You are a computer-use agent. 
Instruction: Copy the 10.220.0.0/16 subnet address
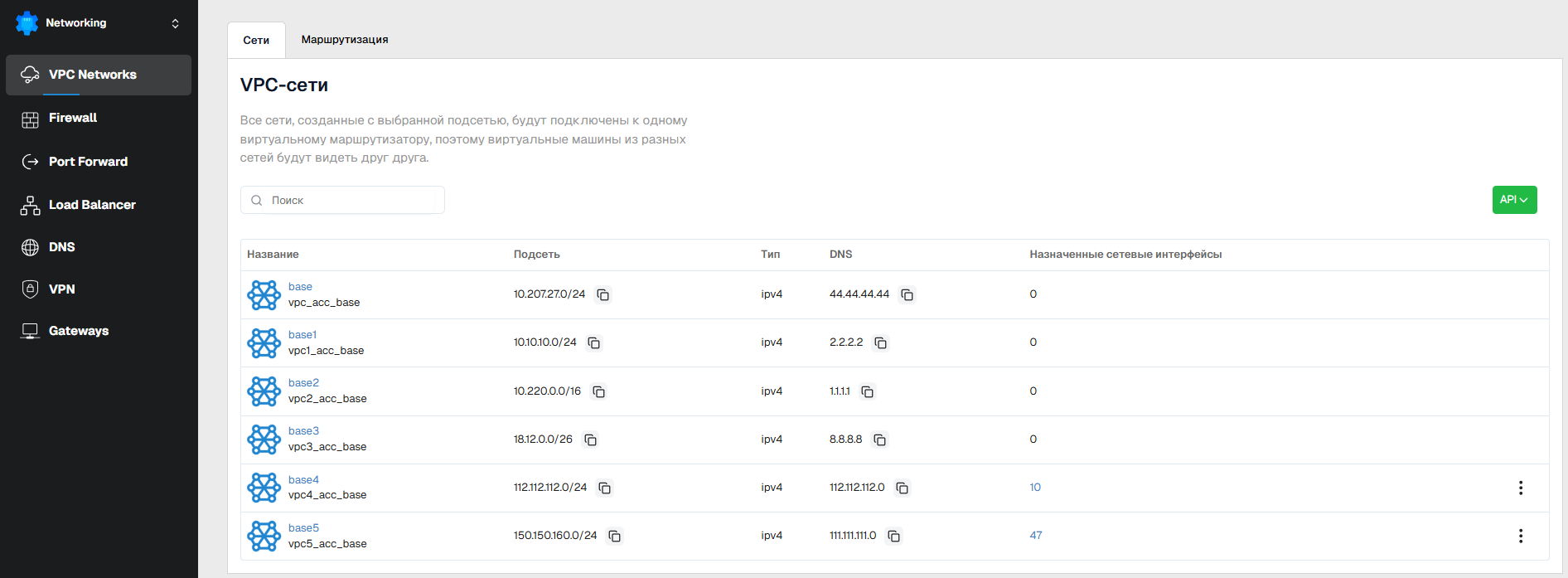(599, 391)
